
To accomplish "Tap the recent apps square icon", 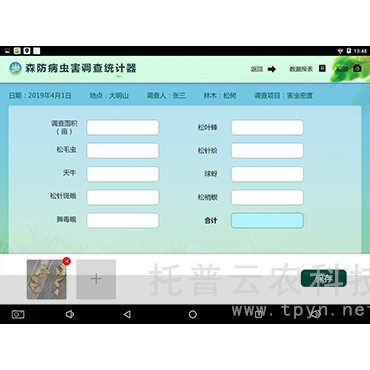I will [x=258, y=314].
